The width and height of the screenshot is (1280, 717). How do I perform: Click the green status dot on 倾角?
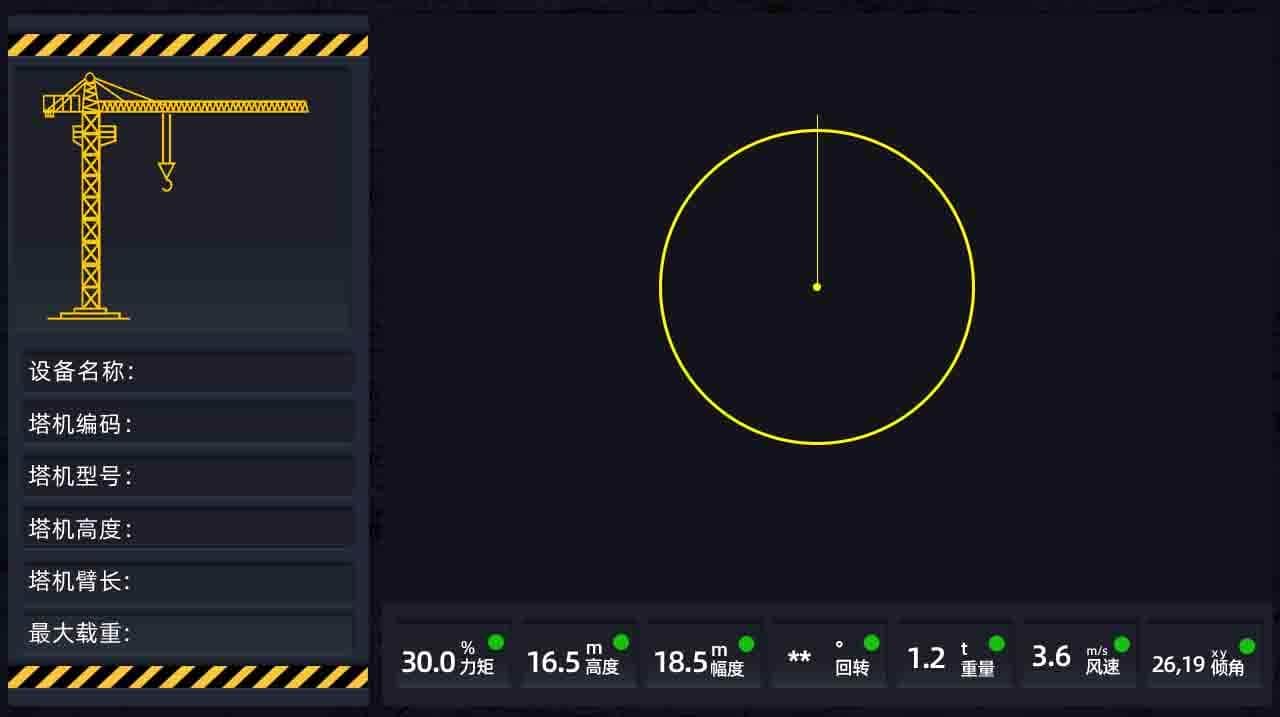1246,646
